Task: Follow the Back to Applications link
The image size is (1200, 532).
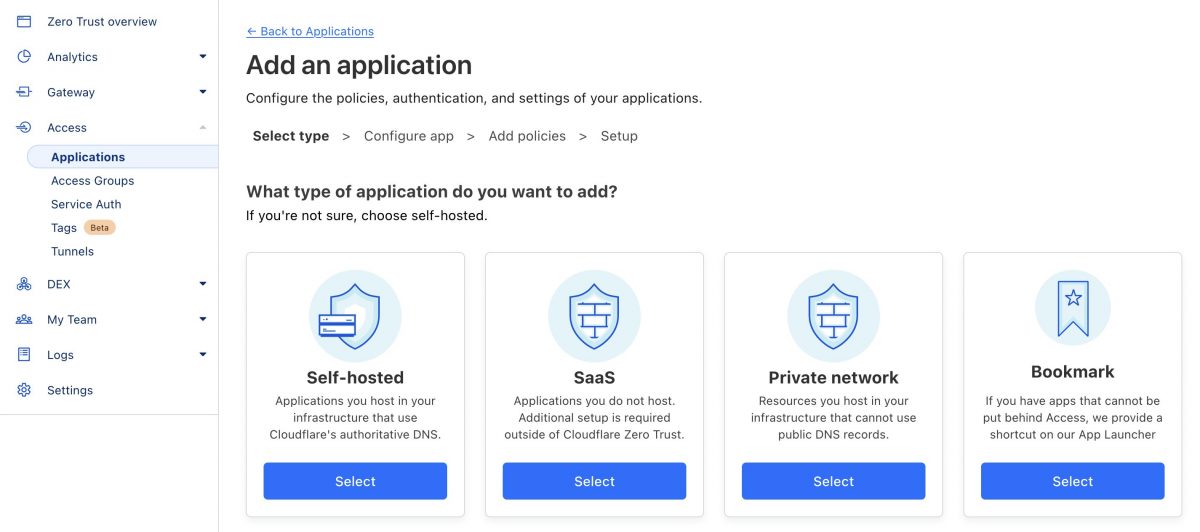Action: 310,32
